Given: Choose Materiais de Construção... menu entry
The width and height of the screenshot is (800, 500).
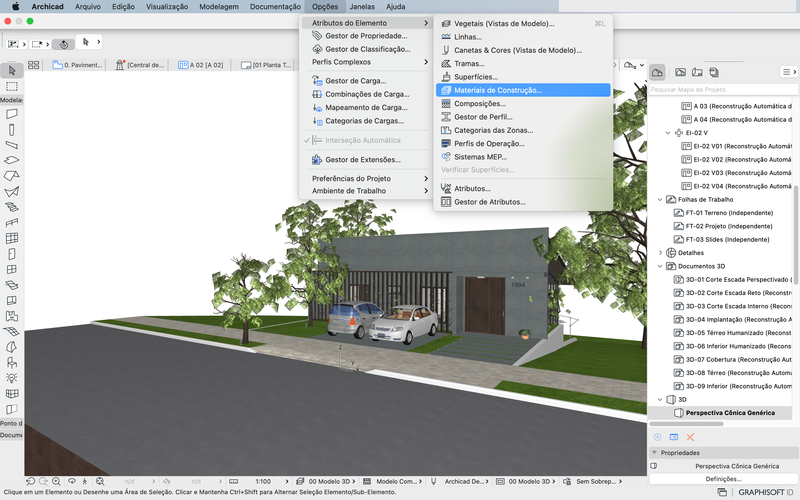Looking at the screenshot, I should click(523, 90).
